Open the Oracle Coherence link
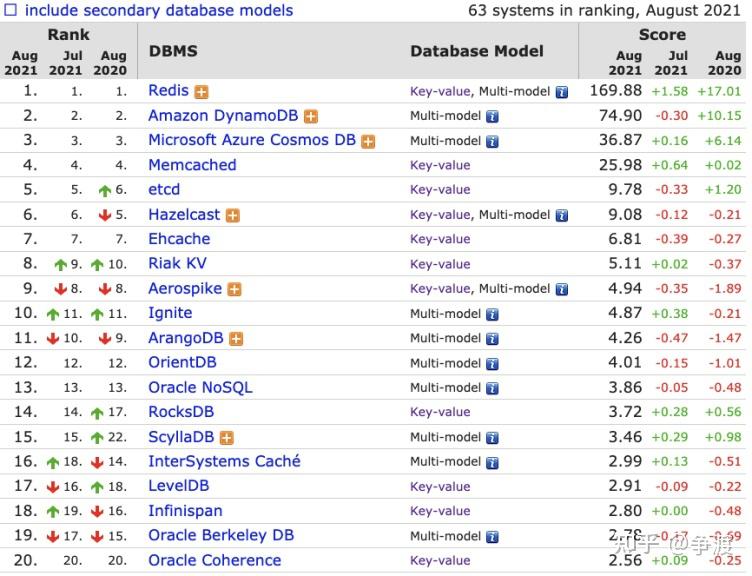The image size is (752, 576). click(x=215, y=560)
